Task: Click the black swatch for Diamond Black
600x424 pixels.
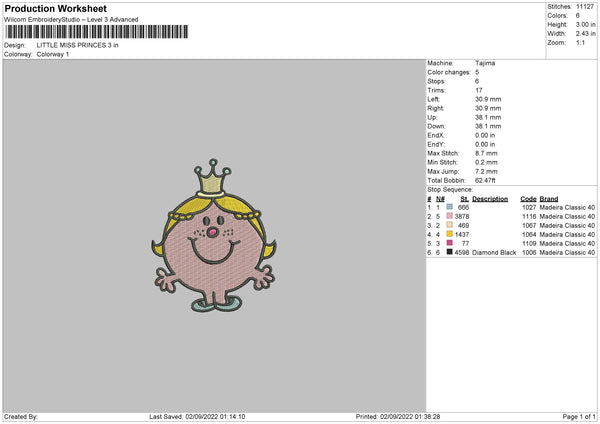Action: coord(449,252)
